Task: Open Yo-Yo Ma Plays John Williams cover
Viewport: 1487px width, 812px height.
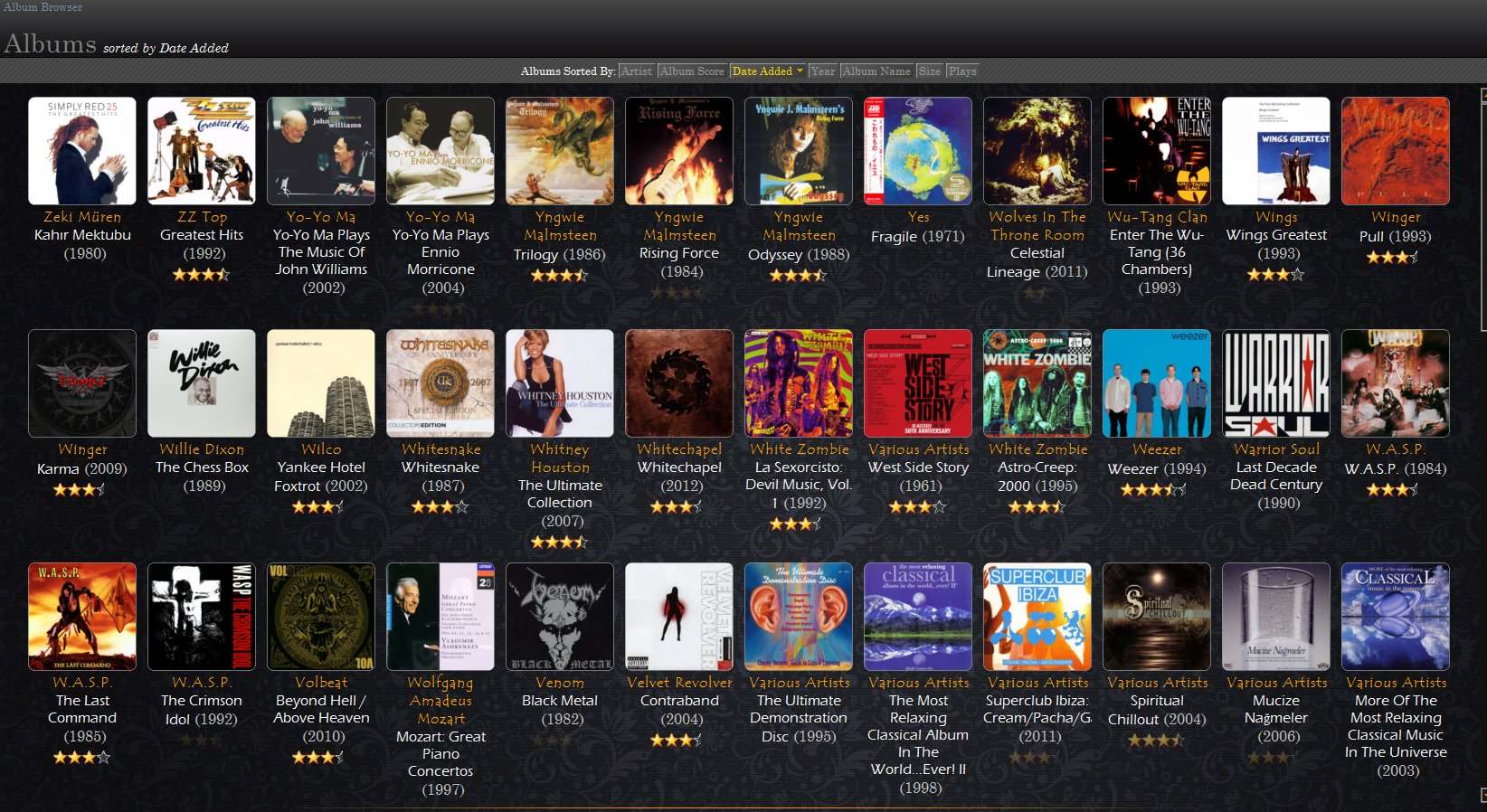Action: coord(321,151)
